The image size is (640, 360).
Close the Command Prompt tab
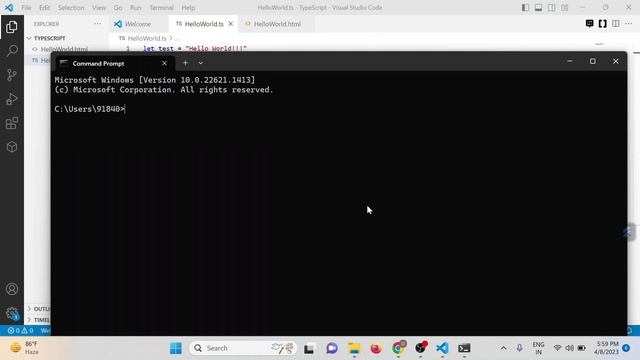164,63
